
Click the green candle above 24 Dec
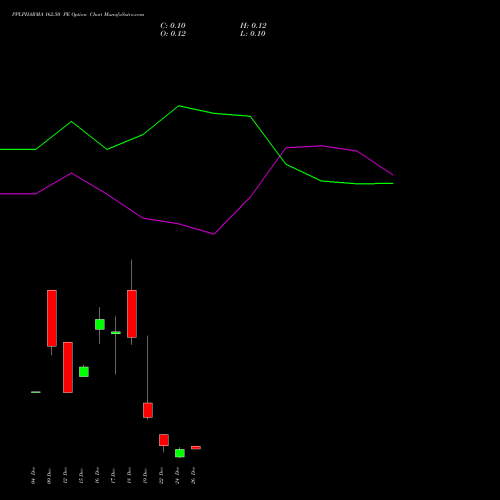click(180, 453)
